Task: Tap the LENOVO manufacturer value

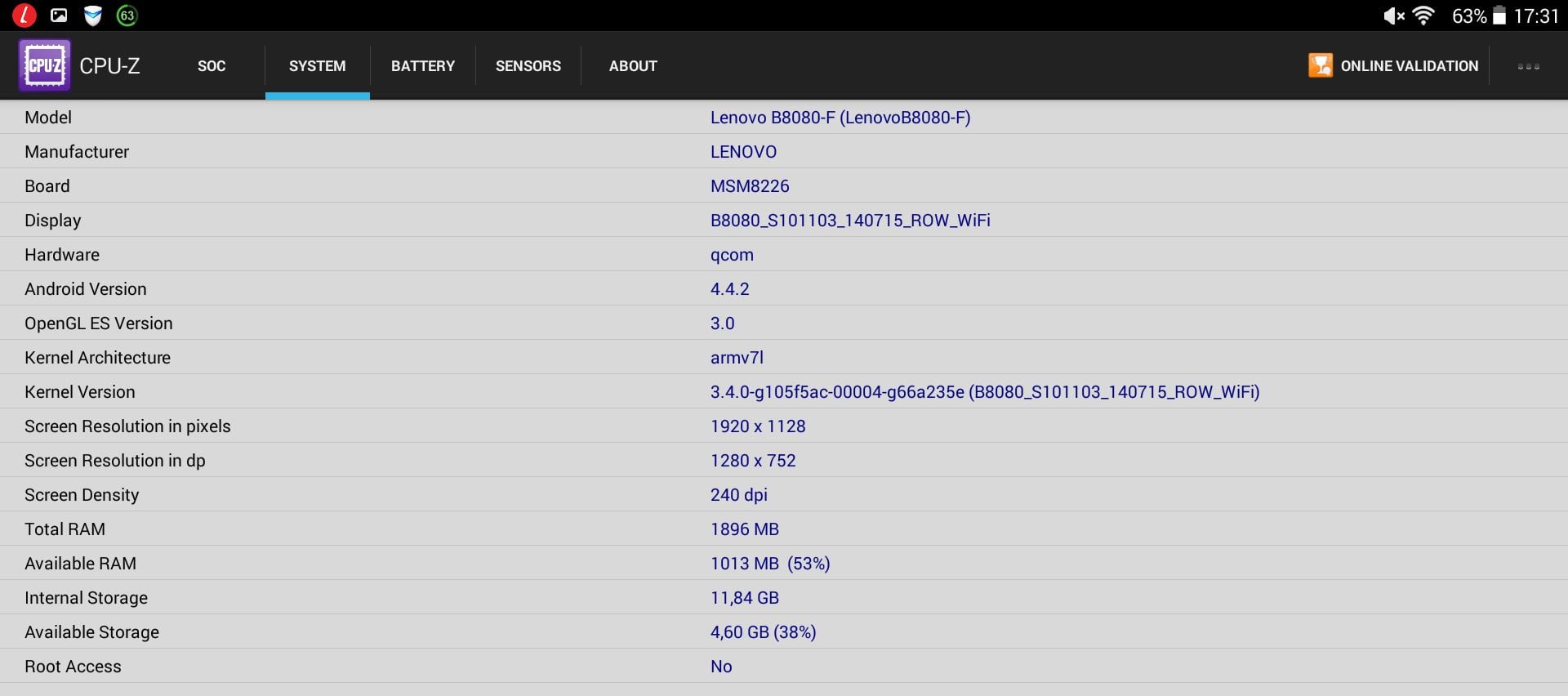Action: coord(743,151)
